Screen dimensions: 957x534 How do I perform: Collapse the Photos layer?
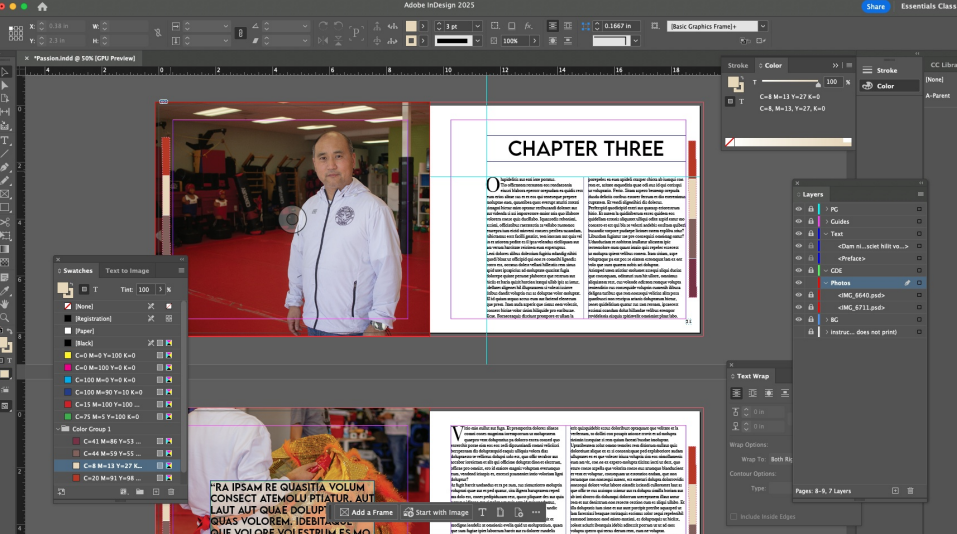[826, 283]
